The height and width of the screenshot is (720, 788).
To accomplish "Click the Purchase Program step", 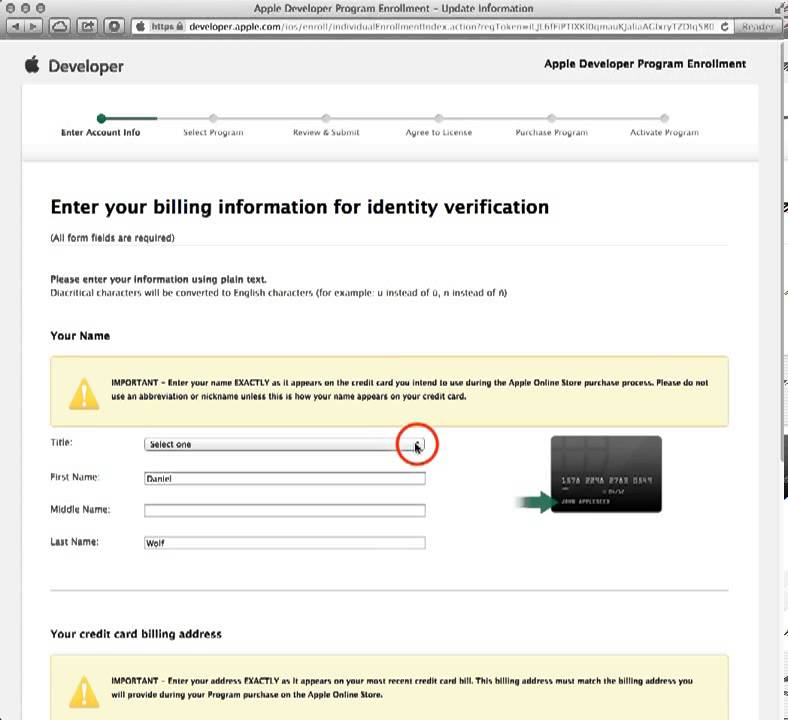I will click(x=551, y=132).
